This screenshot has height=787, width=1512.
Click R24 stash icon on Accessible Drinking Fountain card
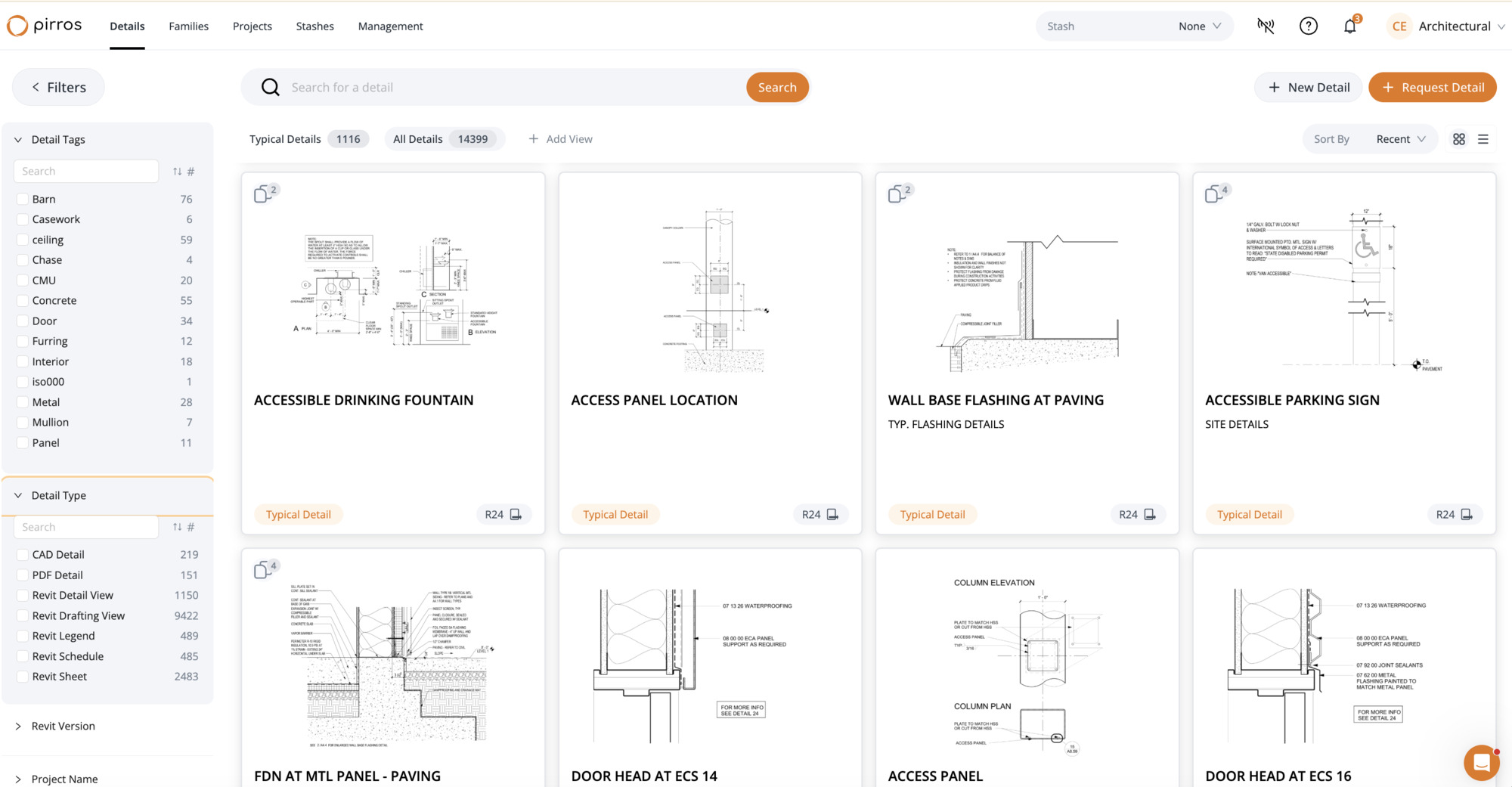[x=516, y=515]
